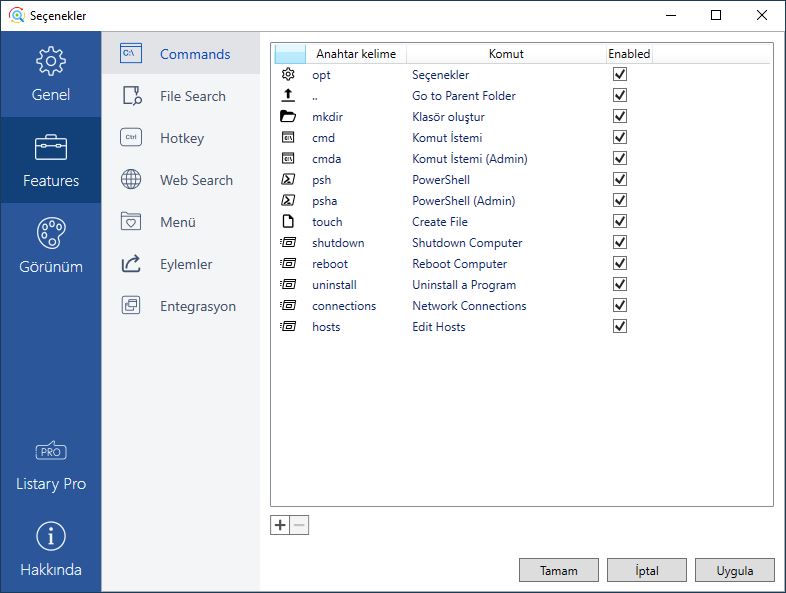Click the folder icon in mkdir row
This screenshot has width=786, height=593.
[288, 116]
